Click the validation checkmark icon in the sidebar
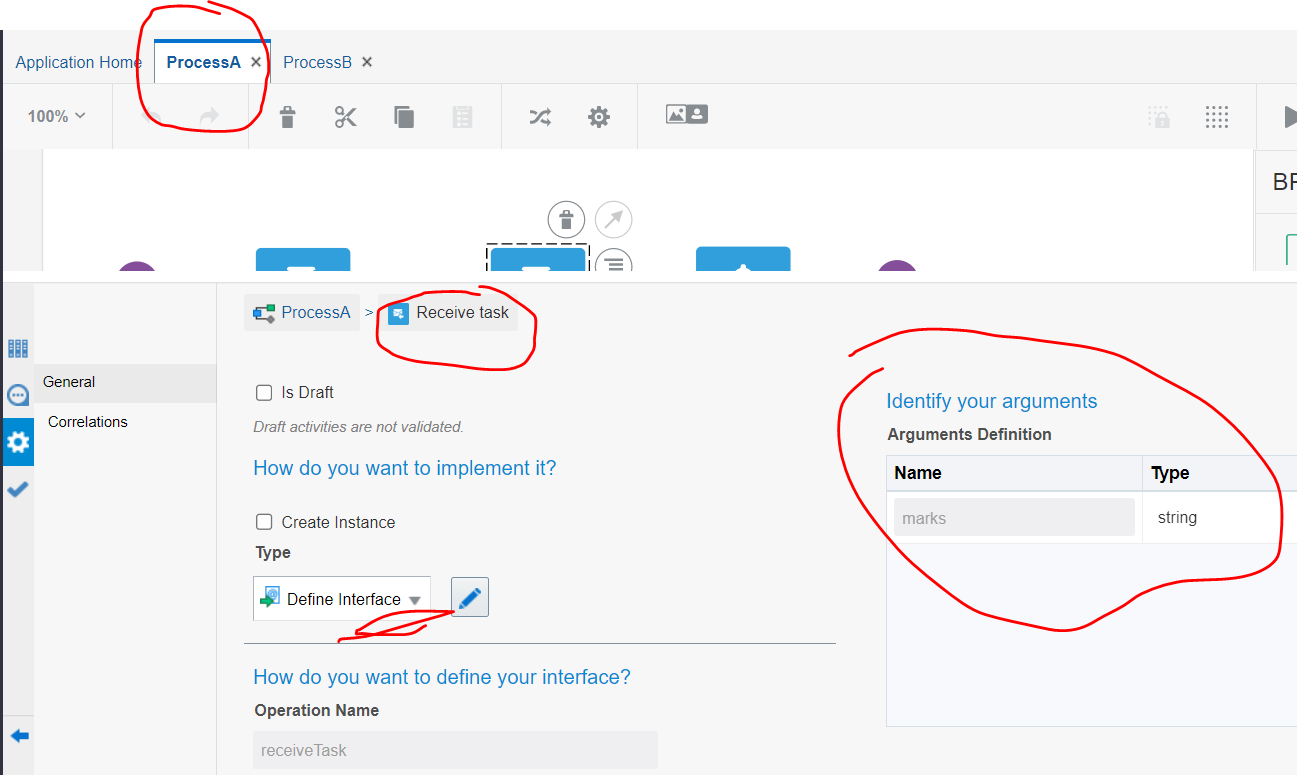 (17, 488)
